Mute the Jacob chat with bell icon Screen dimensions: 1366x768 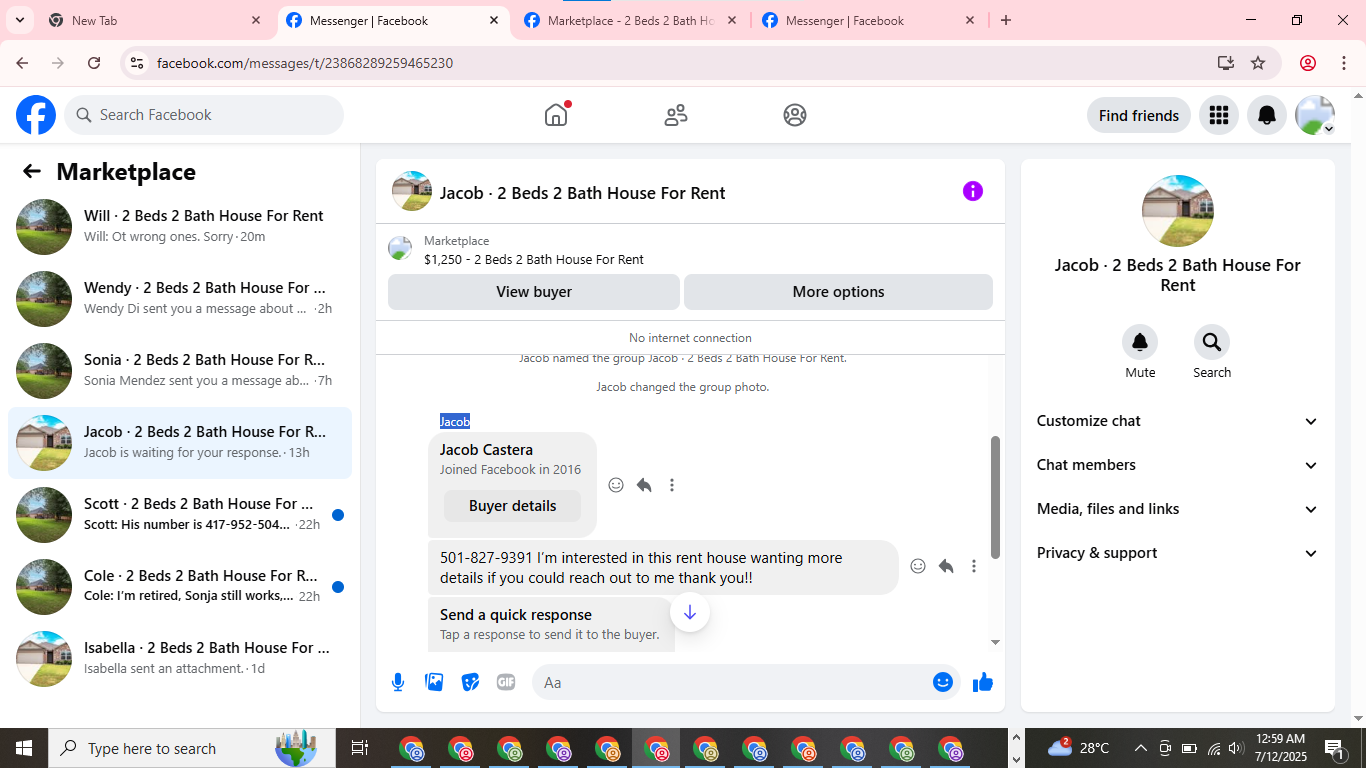[1140, 343]
